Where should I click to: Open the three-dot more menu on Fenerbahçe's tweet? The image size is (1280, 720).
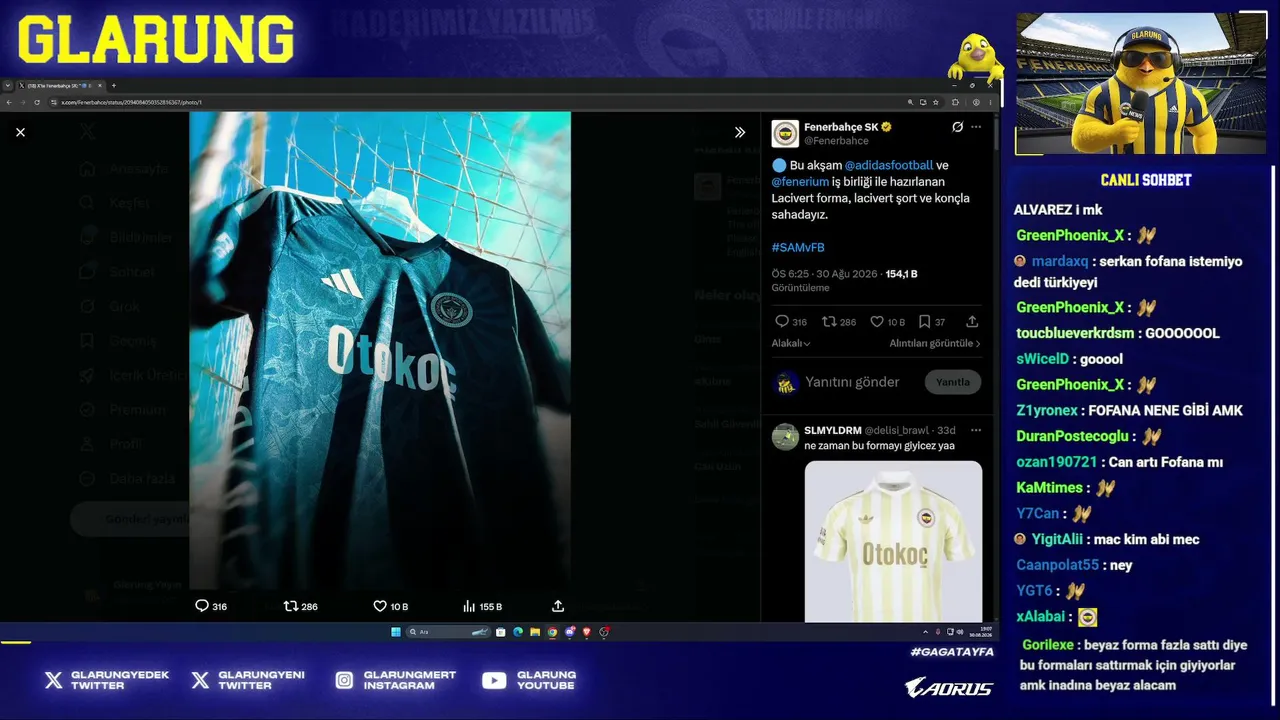point(976,127)
